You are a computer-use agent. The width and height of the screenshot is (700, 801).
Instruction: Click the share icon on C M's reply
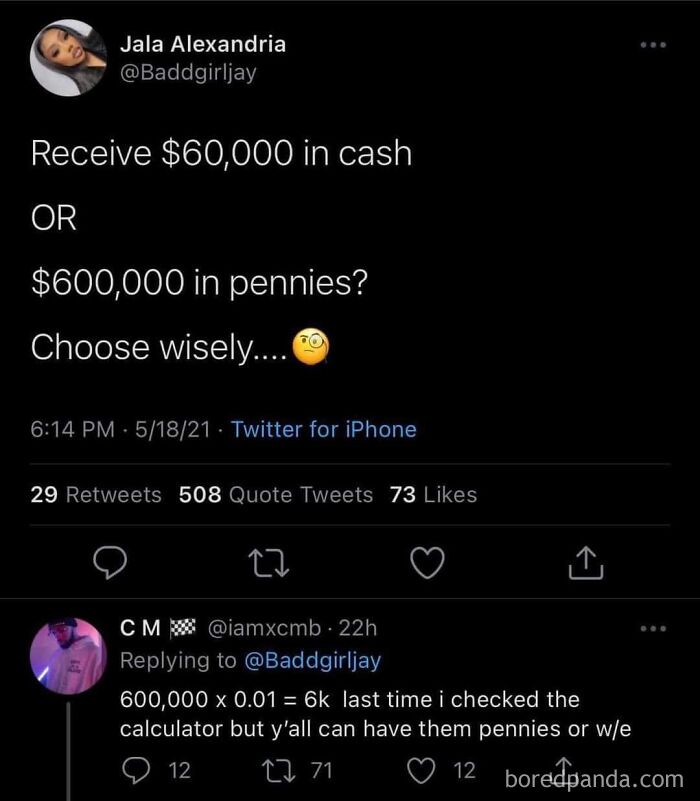(x=562, y=768)
